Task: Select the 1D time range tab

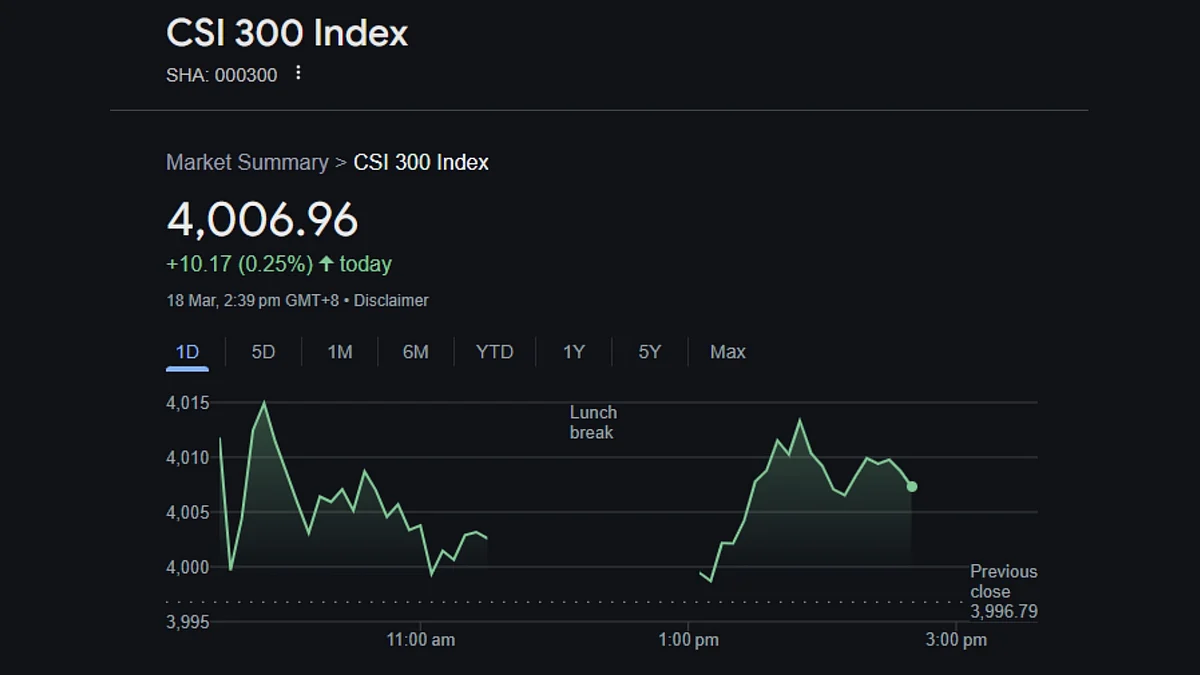Action: pos(187,352)
